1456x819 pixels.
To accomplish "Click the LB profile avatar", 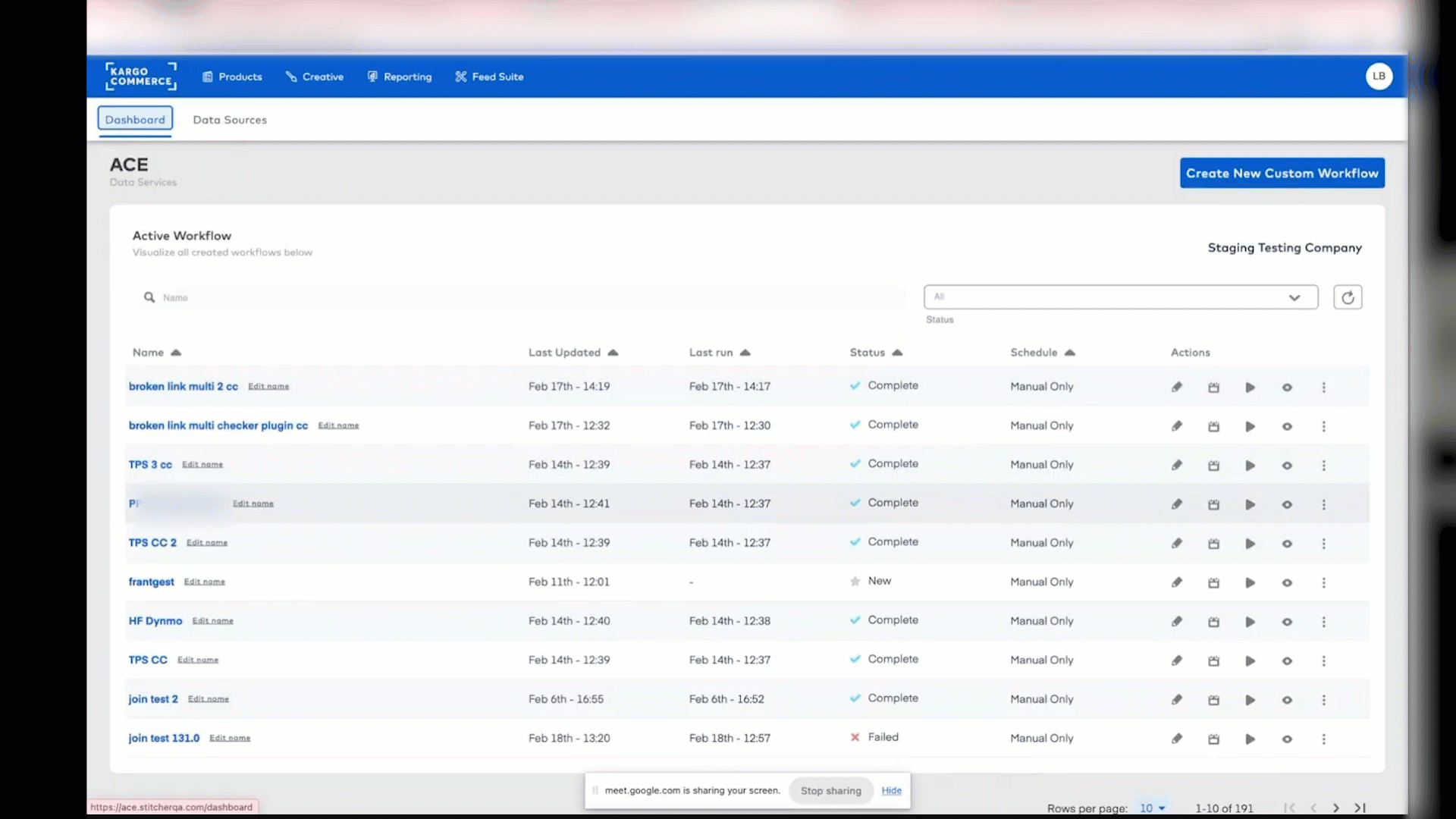I will tap(1379, 76).
